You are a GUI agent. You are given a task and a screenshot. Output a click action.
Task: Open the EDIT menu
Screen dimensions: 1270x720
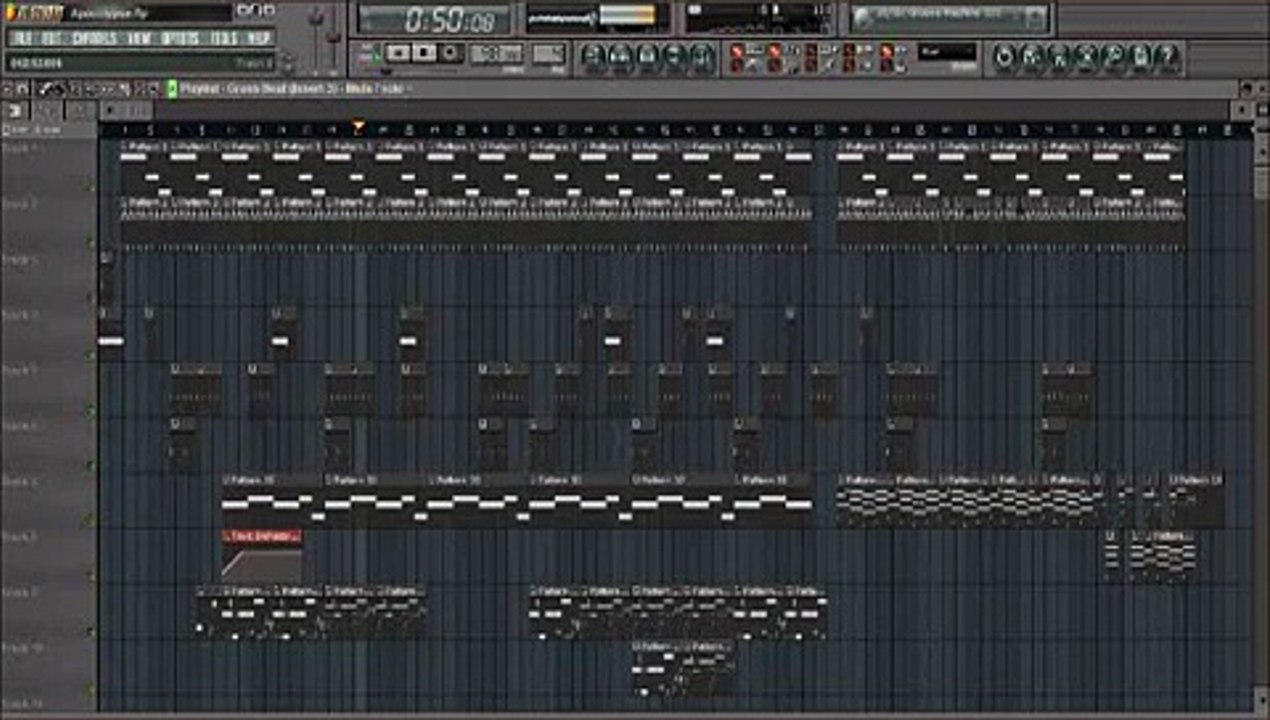[52, 39]
